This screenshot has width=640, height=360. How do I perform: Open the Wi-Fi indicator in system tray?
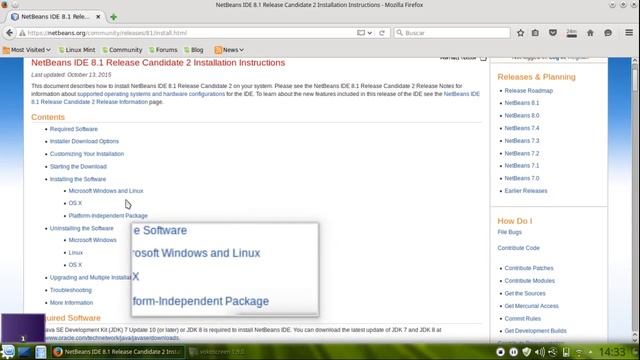(579, 352)
